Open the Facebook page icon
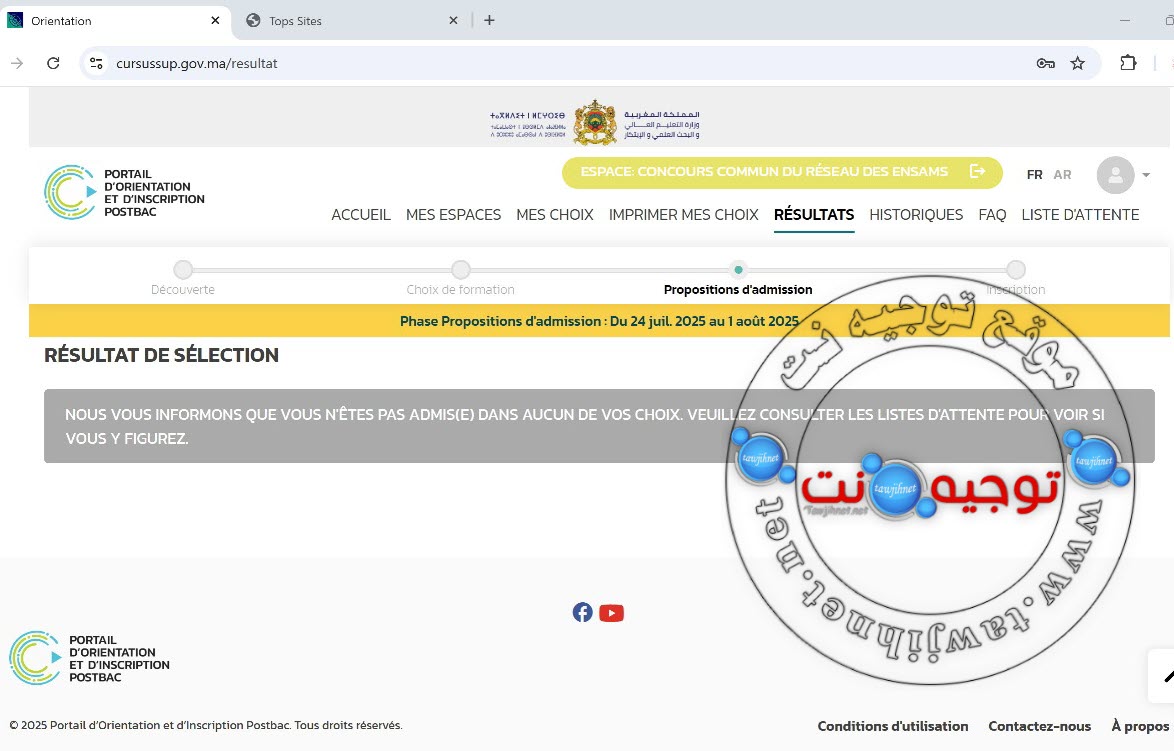 [583, 612]
